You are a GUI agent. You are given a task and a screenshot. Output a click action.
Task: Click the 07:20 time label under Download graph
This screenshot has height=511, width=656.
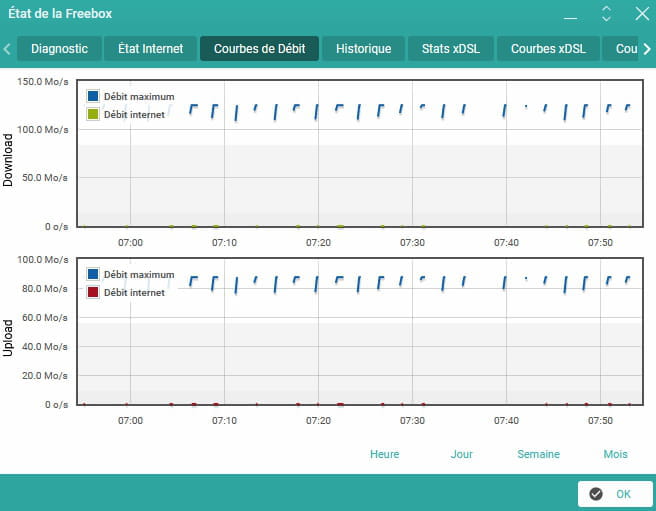pyautogui.click(x=318, y=243)
